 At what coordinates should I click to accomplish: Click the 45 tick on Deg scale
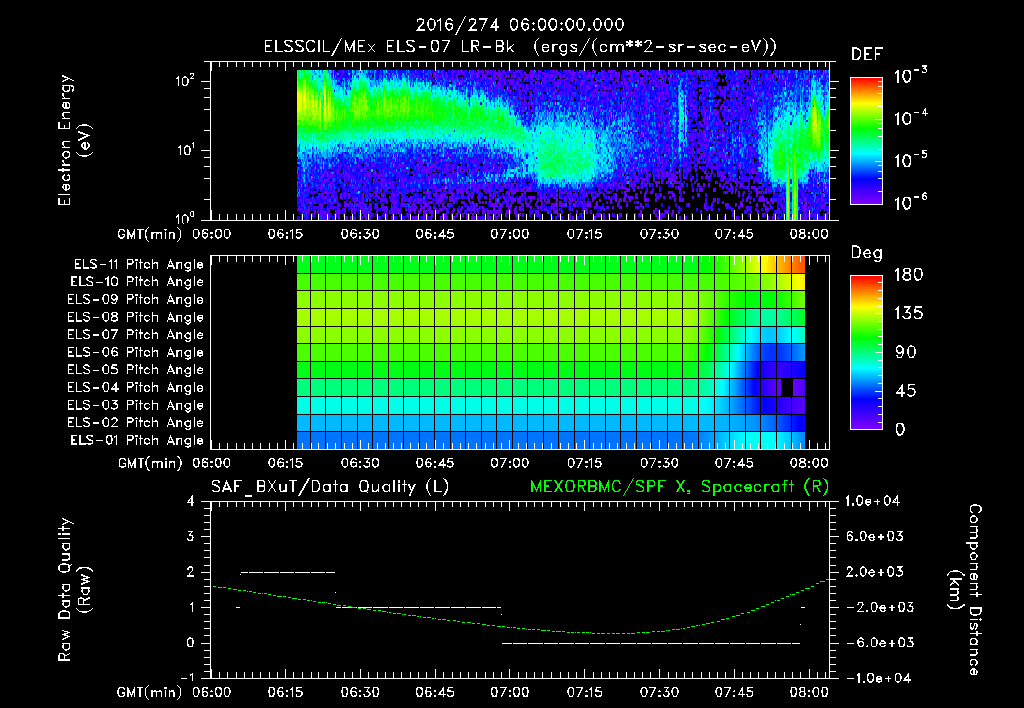click(905, 391)
